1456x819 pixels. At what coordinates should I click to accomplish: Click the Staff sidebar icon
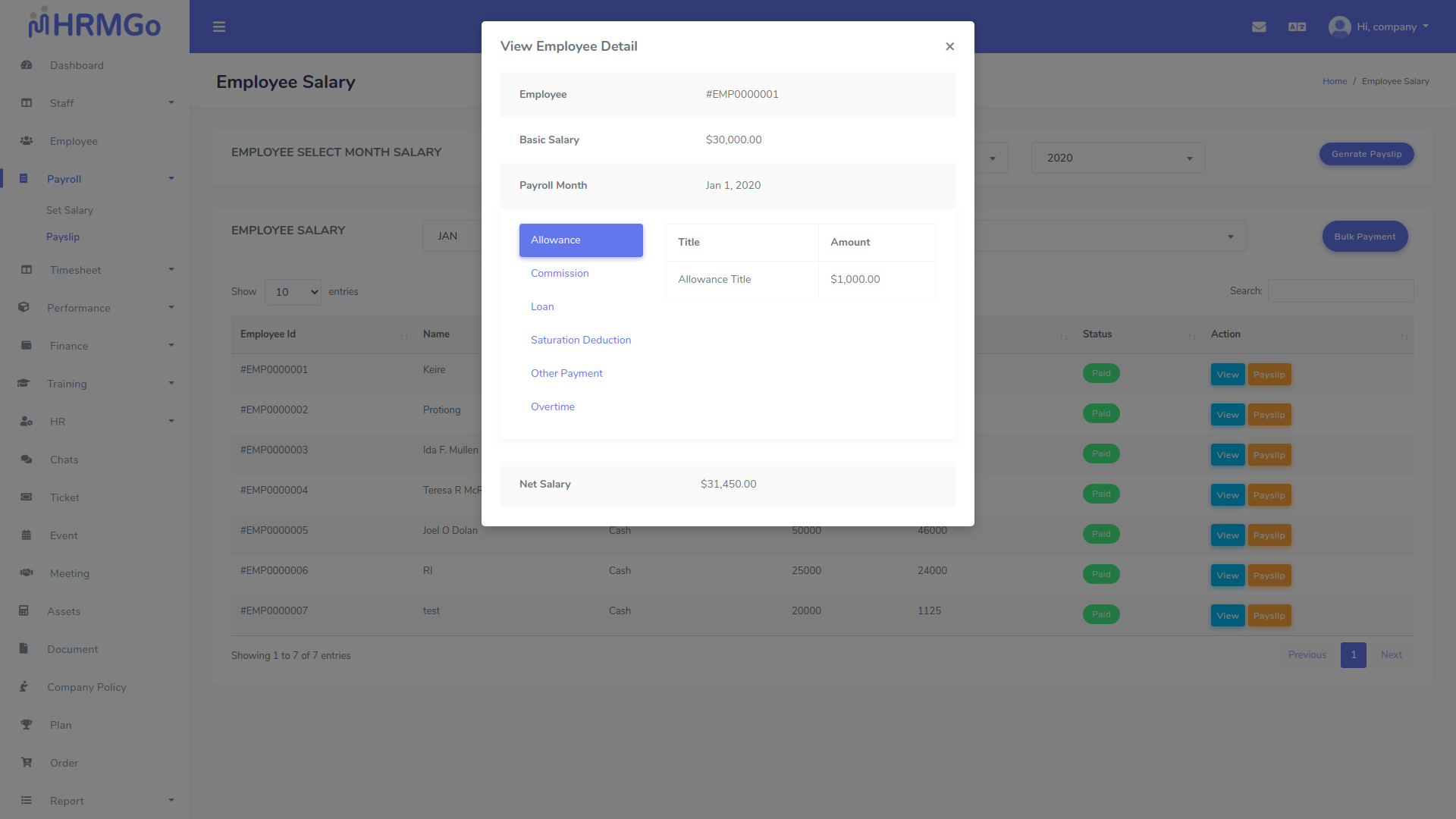[27, 103]
